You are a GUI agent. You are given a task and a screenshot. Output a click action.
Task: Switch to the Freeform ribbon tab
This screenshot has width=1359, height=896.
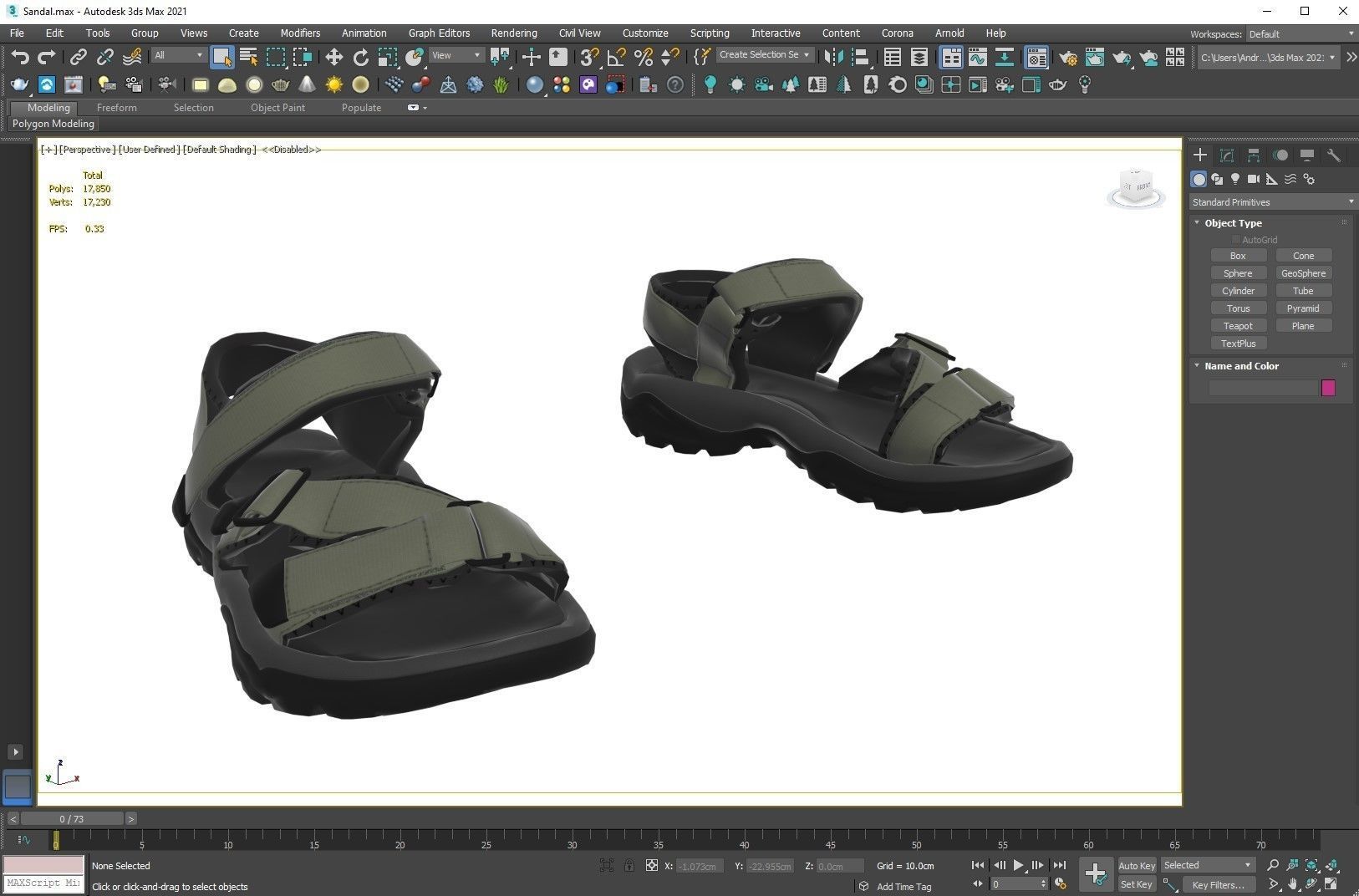pos(116,108)
